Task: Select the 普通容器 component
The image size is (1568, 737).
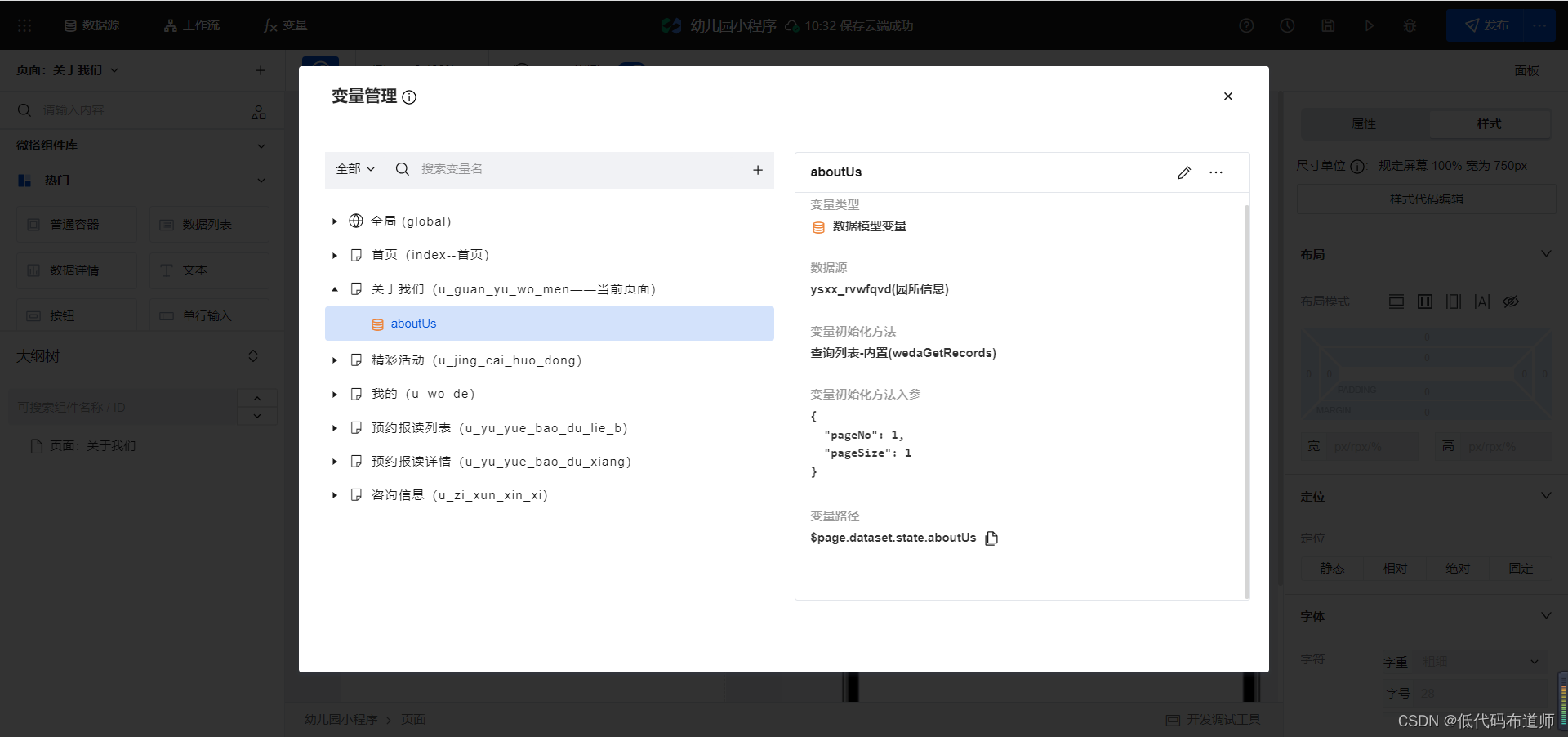Action: coord(78,225)
